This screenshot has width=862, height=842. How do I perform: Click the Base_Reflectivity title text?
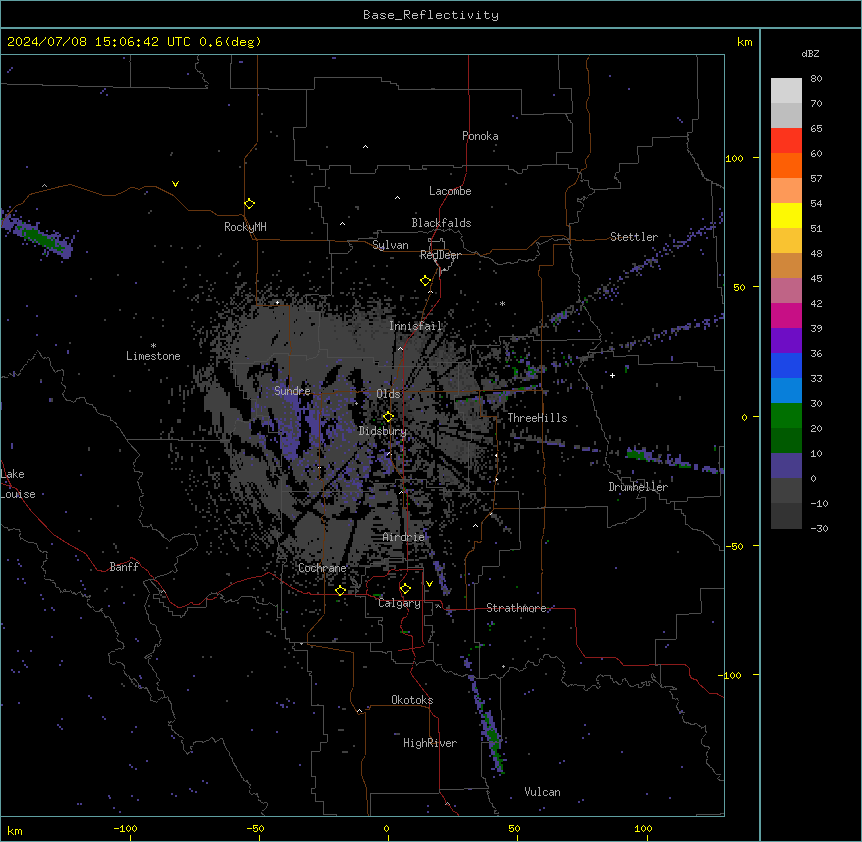431,15
